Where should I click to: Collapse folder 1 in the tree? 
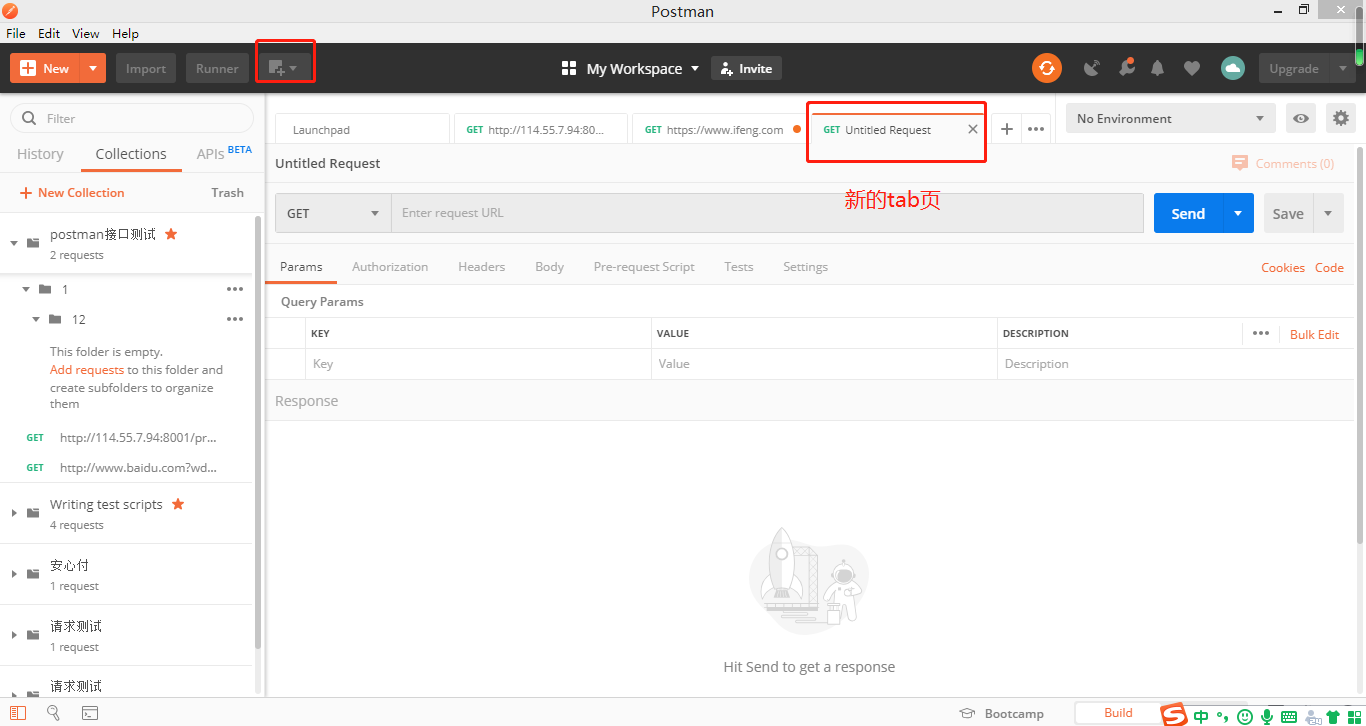(26, 289)
